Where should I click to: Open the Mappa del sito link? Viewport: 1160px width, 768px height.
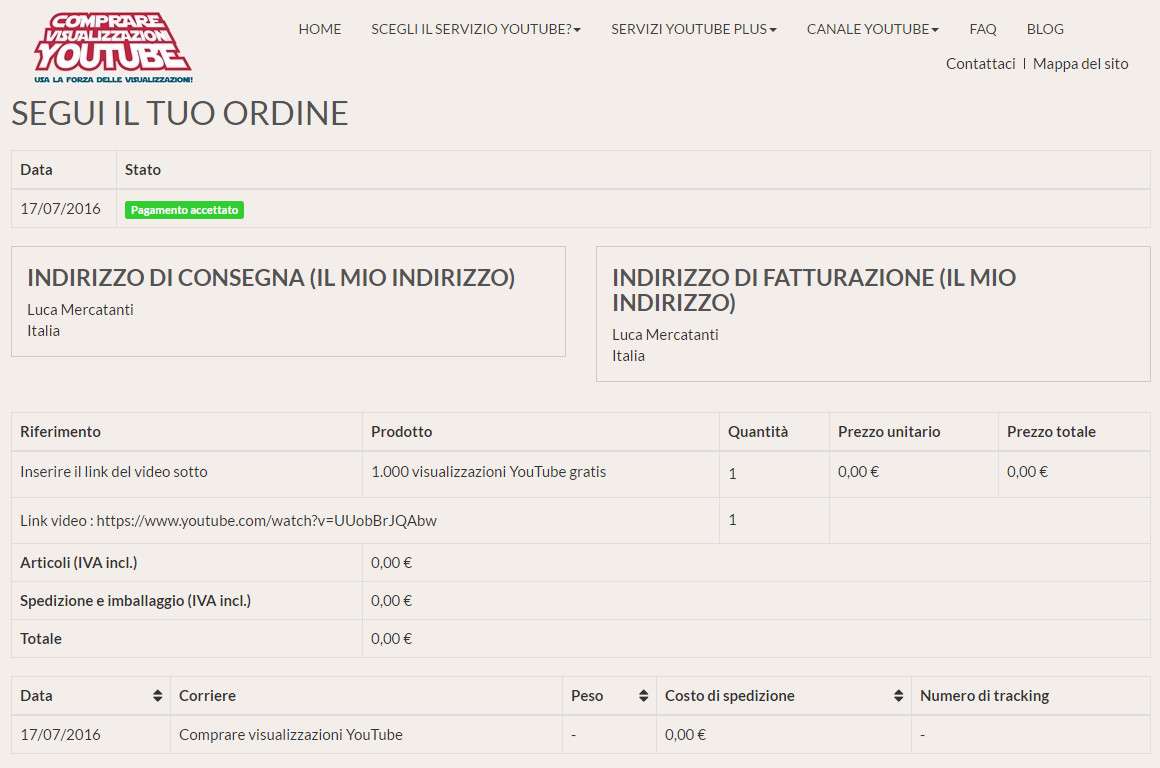coord(1080,64)
